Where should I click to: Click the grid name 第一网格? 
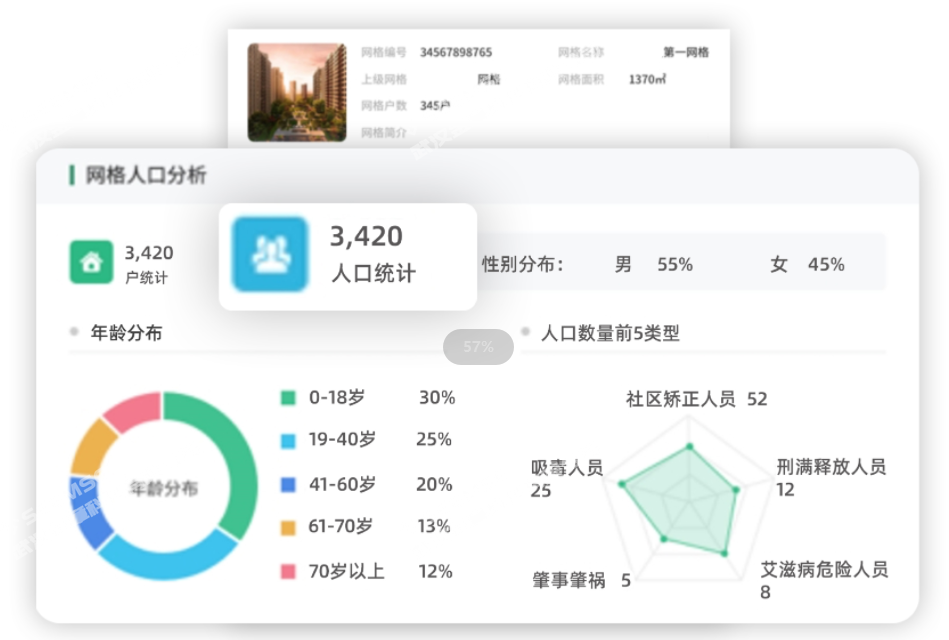686,52
